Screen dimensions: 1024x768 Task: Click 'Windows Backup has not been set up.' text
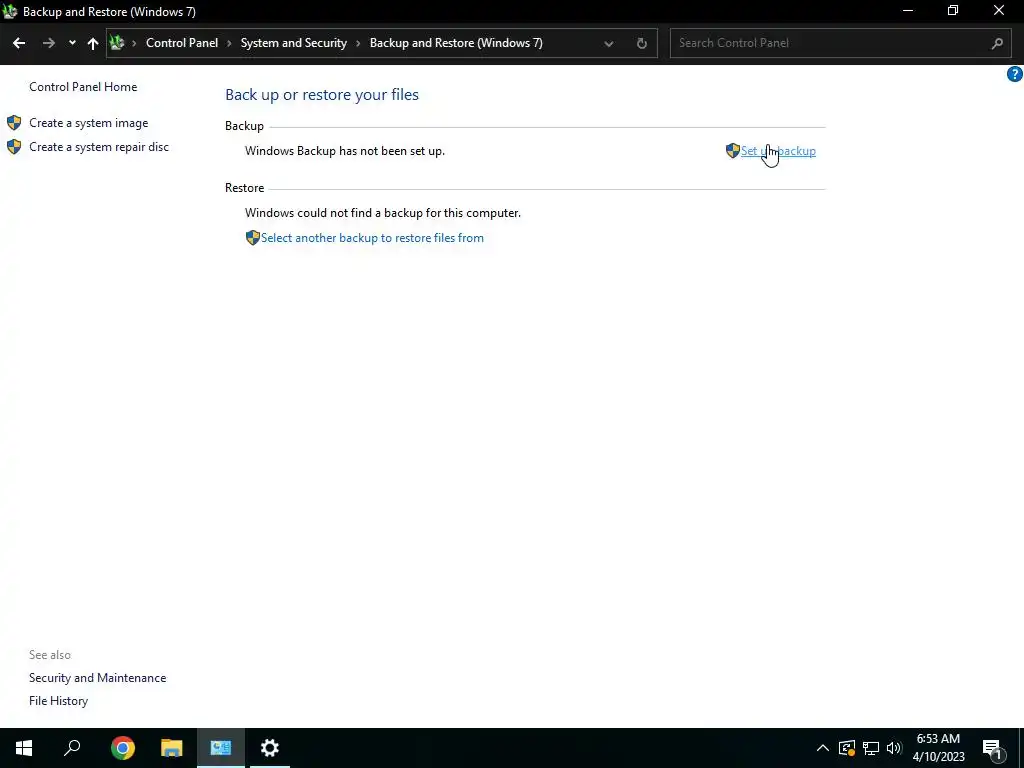point(345,151)
